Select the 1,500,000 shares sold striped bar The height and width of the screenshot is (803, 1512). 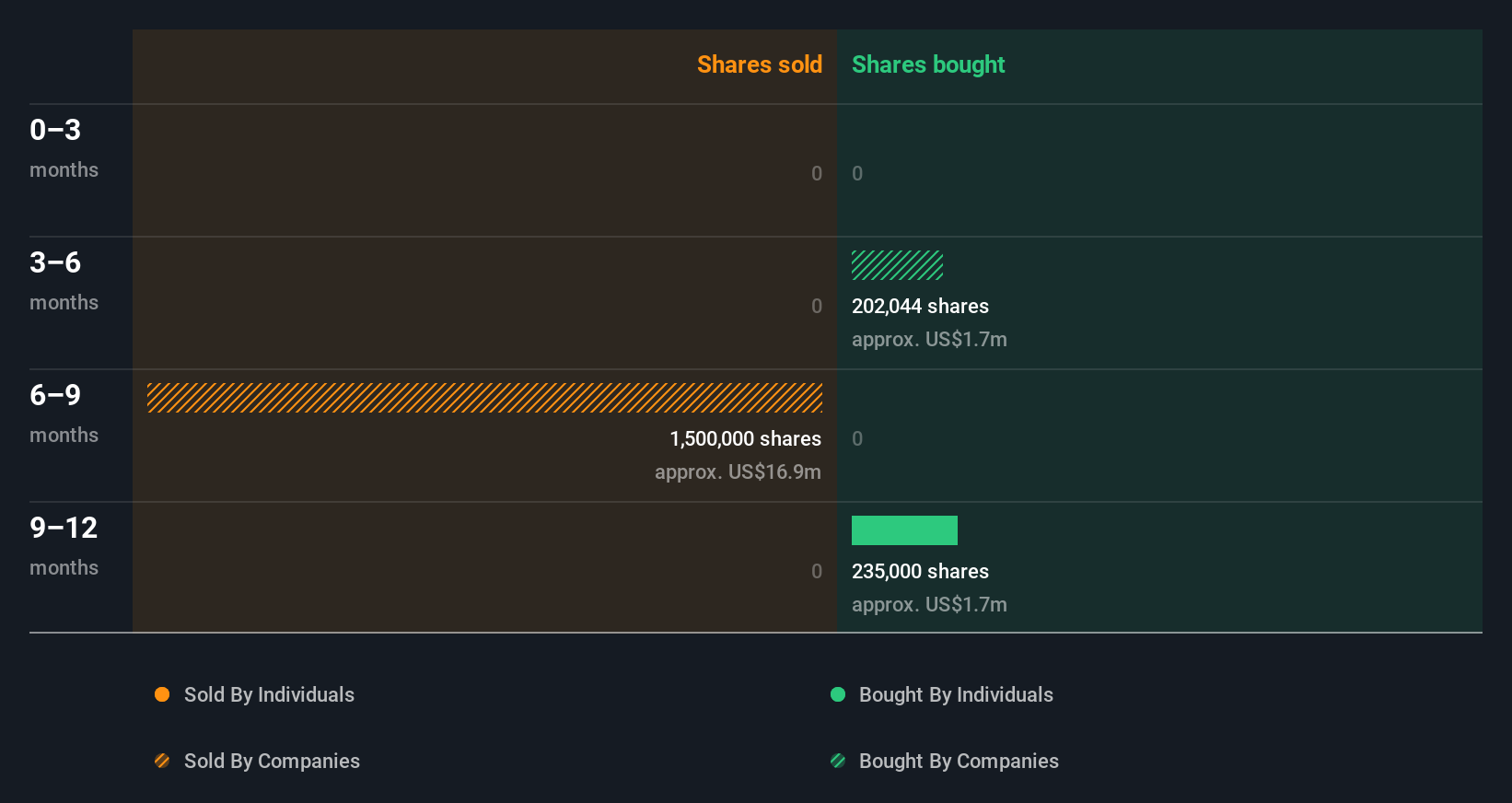point(484,398)
